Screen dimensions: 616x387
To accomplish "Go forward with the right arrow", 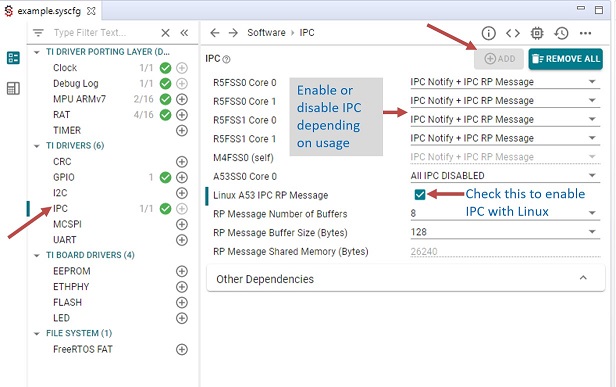I will pos(233,33).
